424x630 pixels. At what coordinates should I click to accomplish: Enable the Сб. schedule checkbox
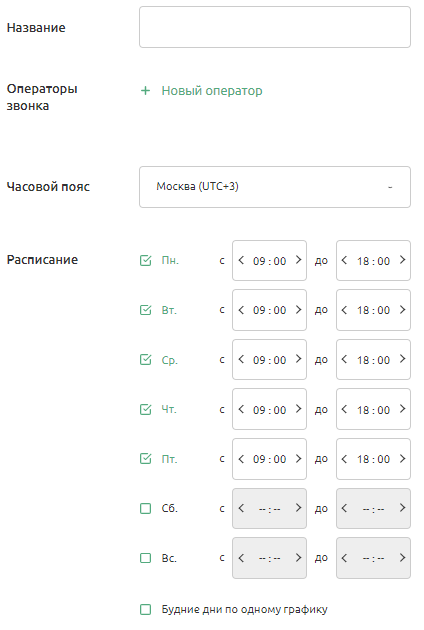(x=145, y=509)
